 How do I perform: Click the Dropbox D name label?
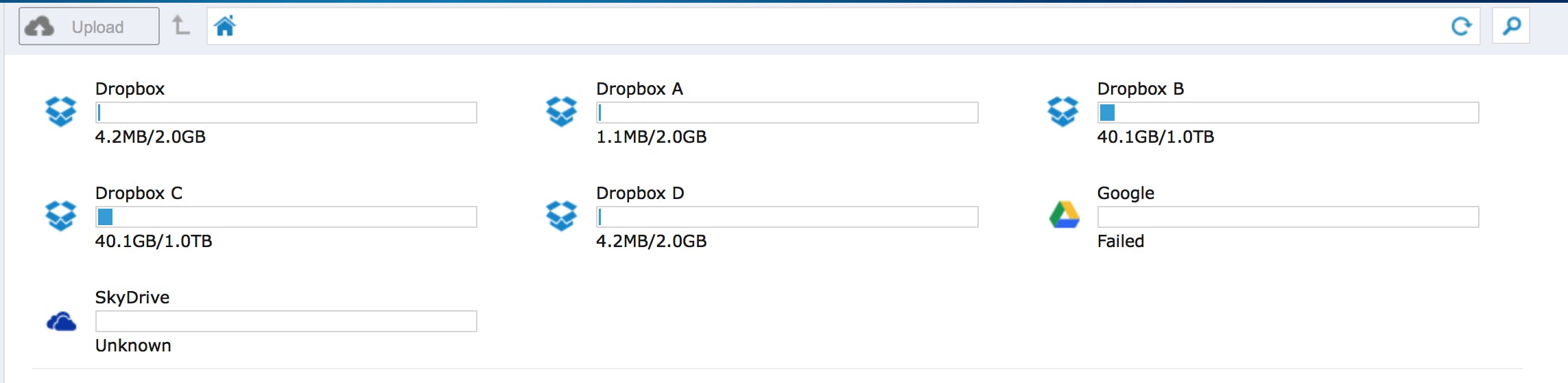(x=639, y=193)
